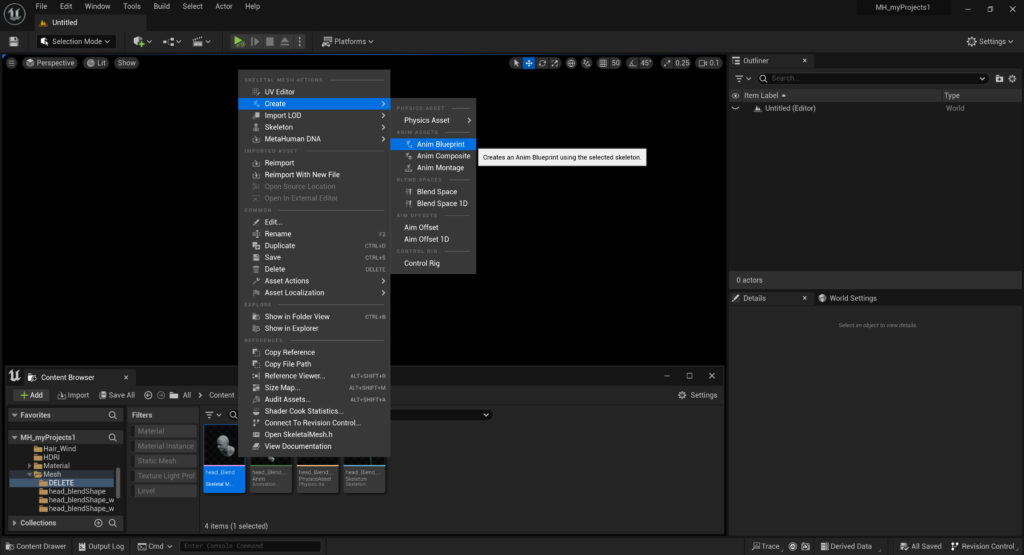This screenshot has height=555, width=1024.
Task: Choose Blend Space 1D from submenu
Action: point(433,204)
